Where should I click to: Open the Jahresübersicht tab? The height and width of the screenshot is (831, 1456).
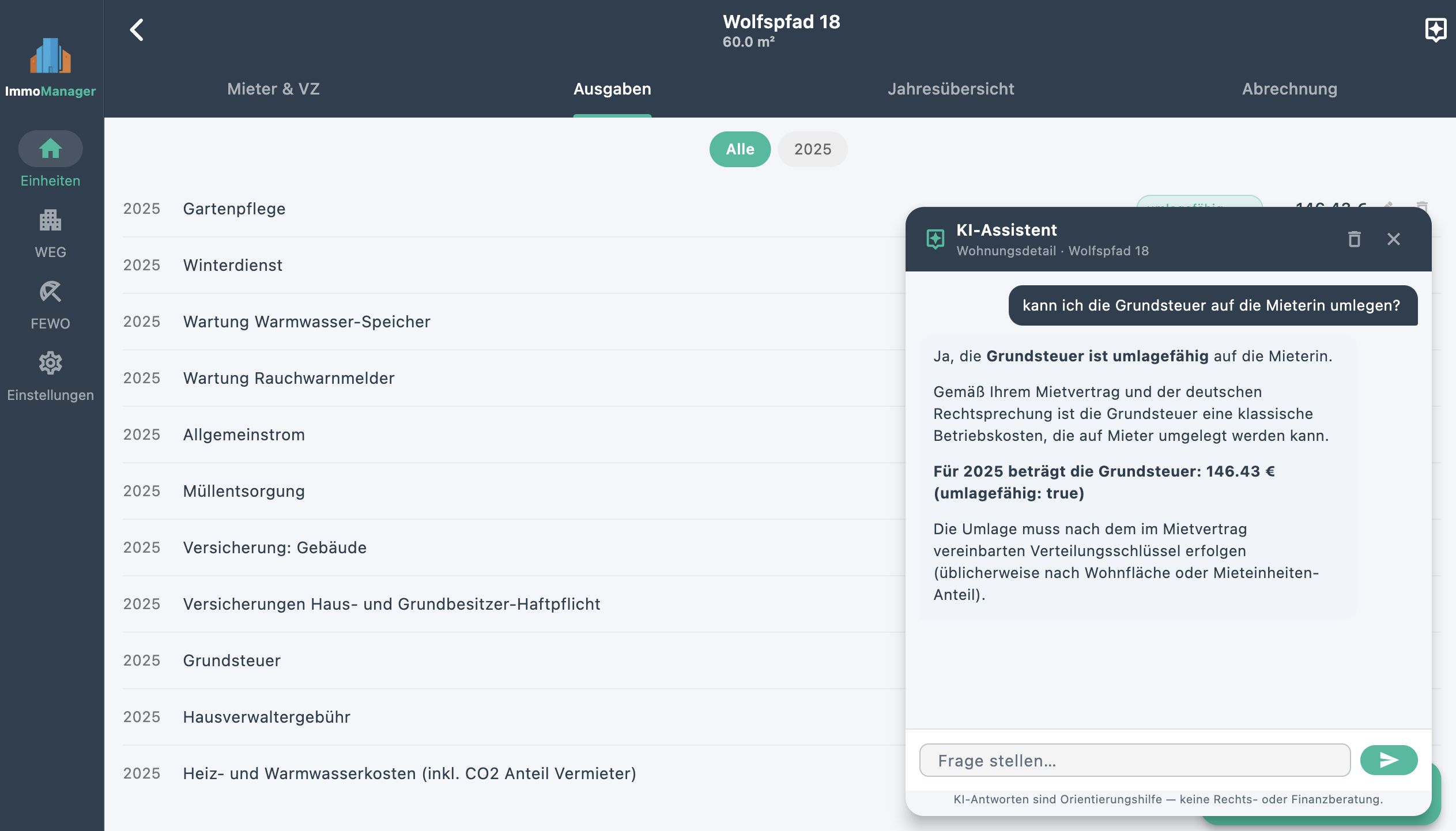(951, 89)
